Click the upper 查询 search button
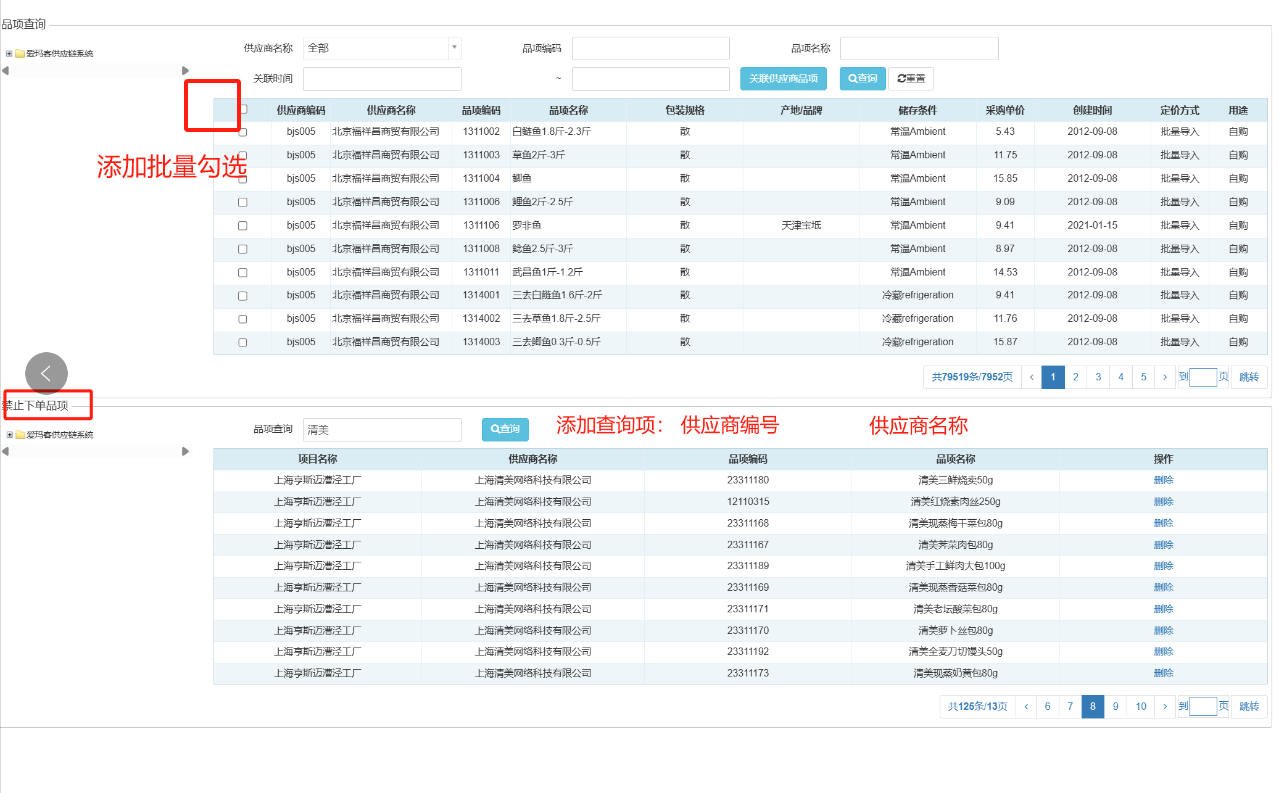The image size is (1278, 793). click(x=862, y=79)
